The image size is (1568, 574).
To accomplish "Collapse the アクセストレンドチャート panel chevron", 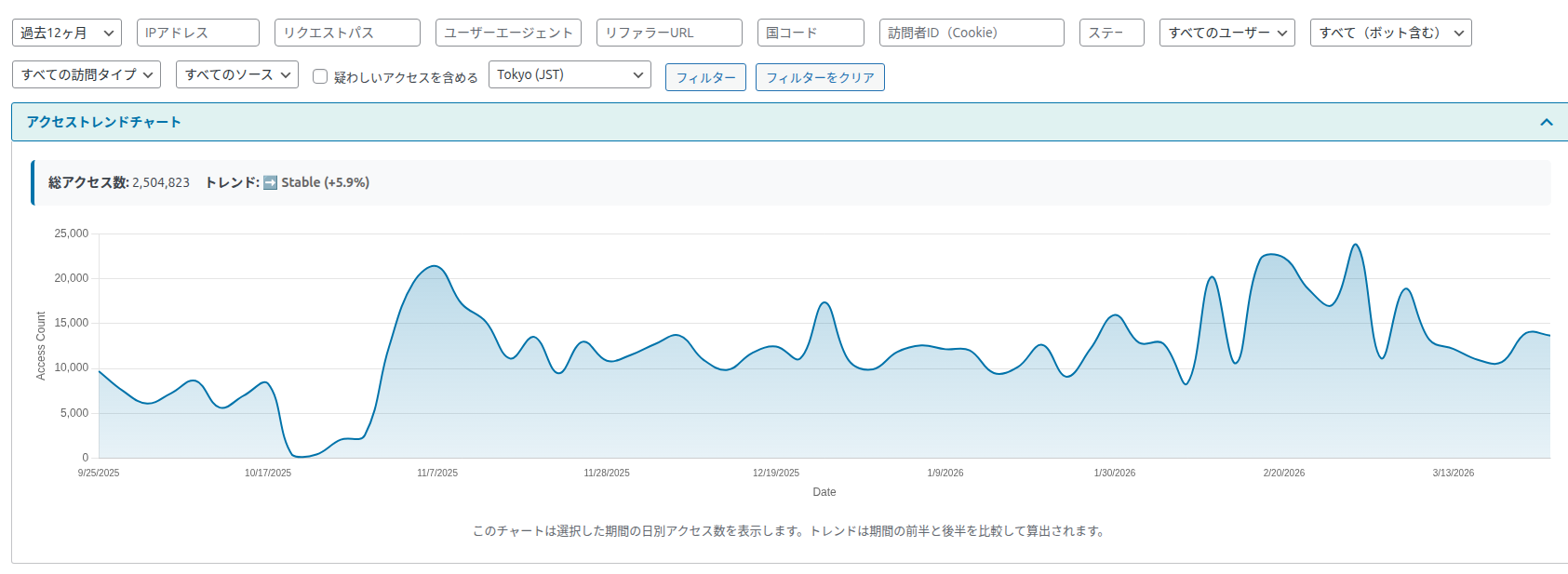I will (x=1547, y=122).
